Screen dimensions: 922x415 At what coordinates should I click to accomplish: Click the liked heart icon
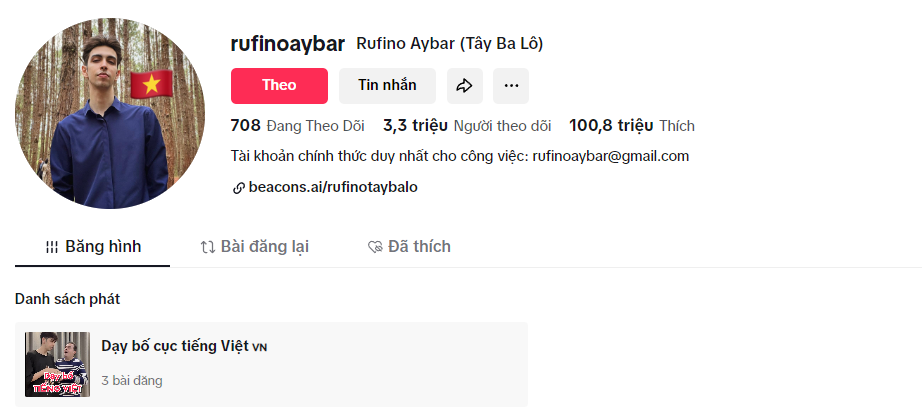(x=375, y=247)
